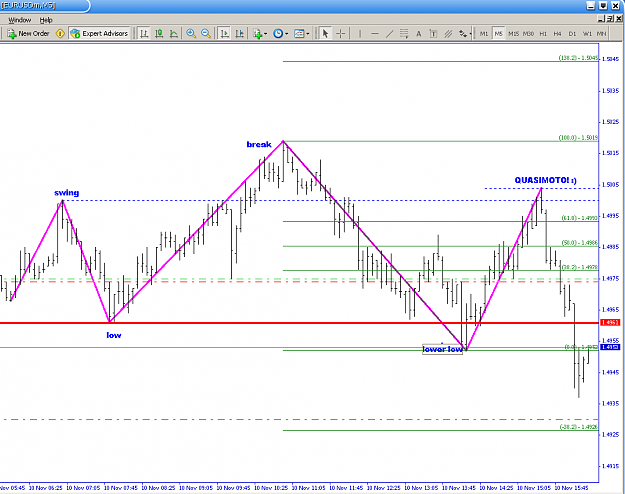The height and width of the screenshot is (494, 625).
Task: Switch chart to line chart mode
Action: point(173,33)
